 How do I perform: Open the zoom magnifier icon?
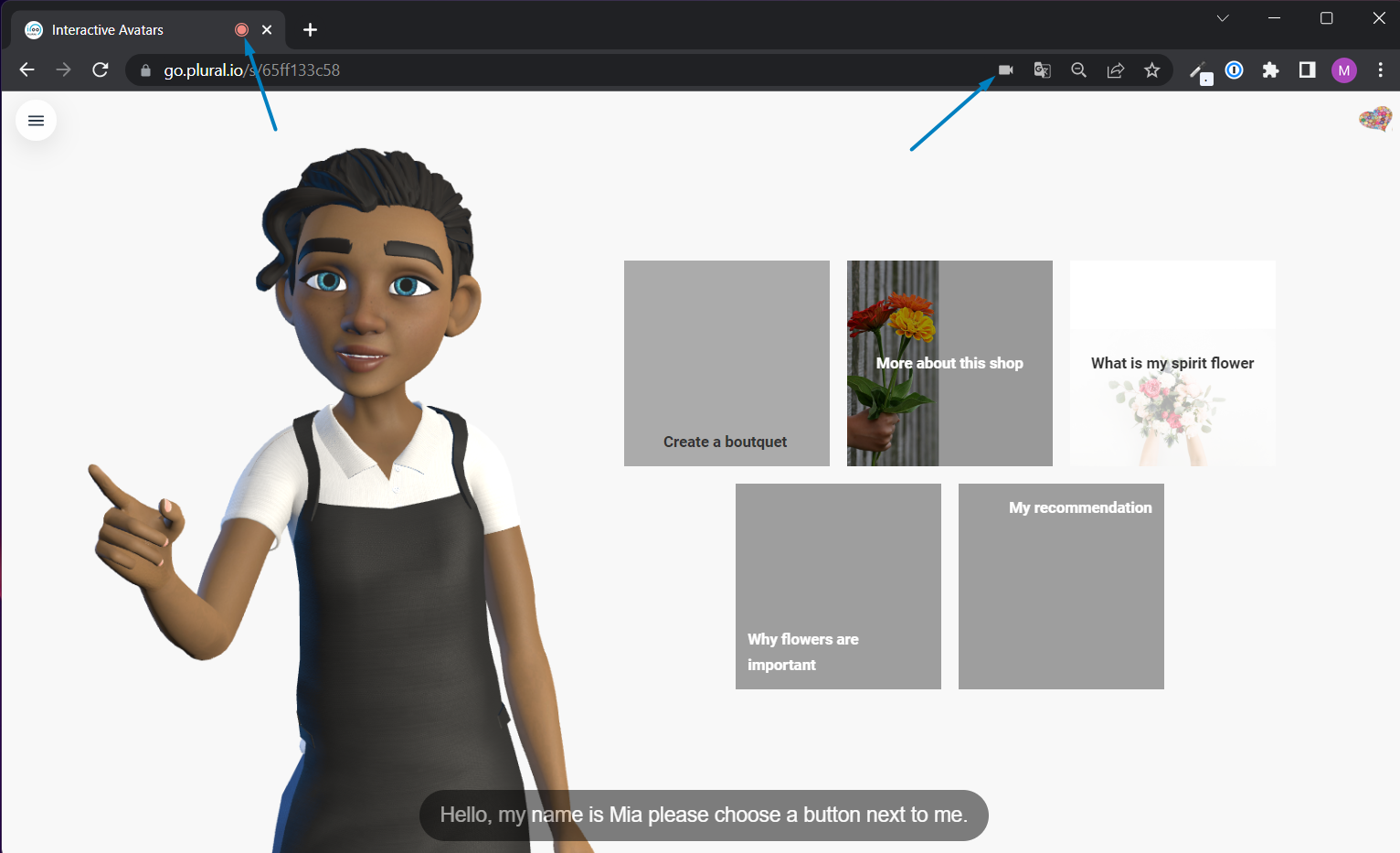coord(1079,70)
